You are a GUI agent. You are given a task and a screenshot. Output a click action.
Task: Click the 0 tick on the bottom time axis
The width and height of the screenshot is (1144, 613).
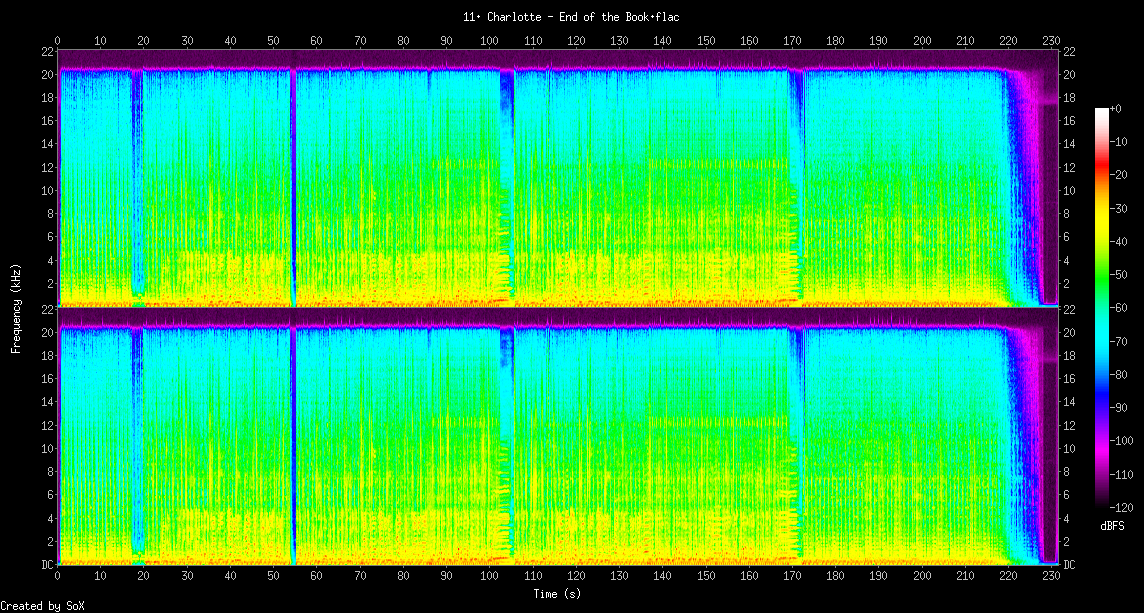click(x=58, y=577)
